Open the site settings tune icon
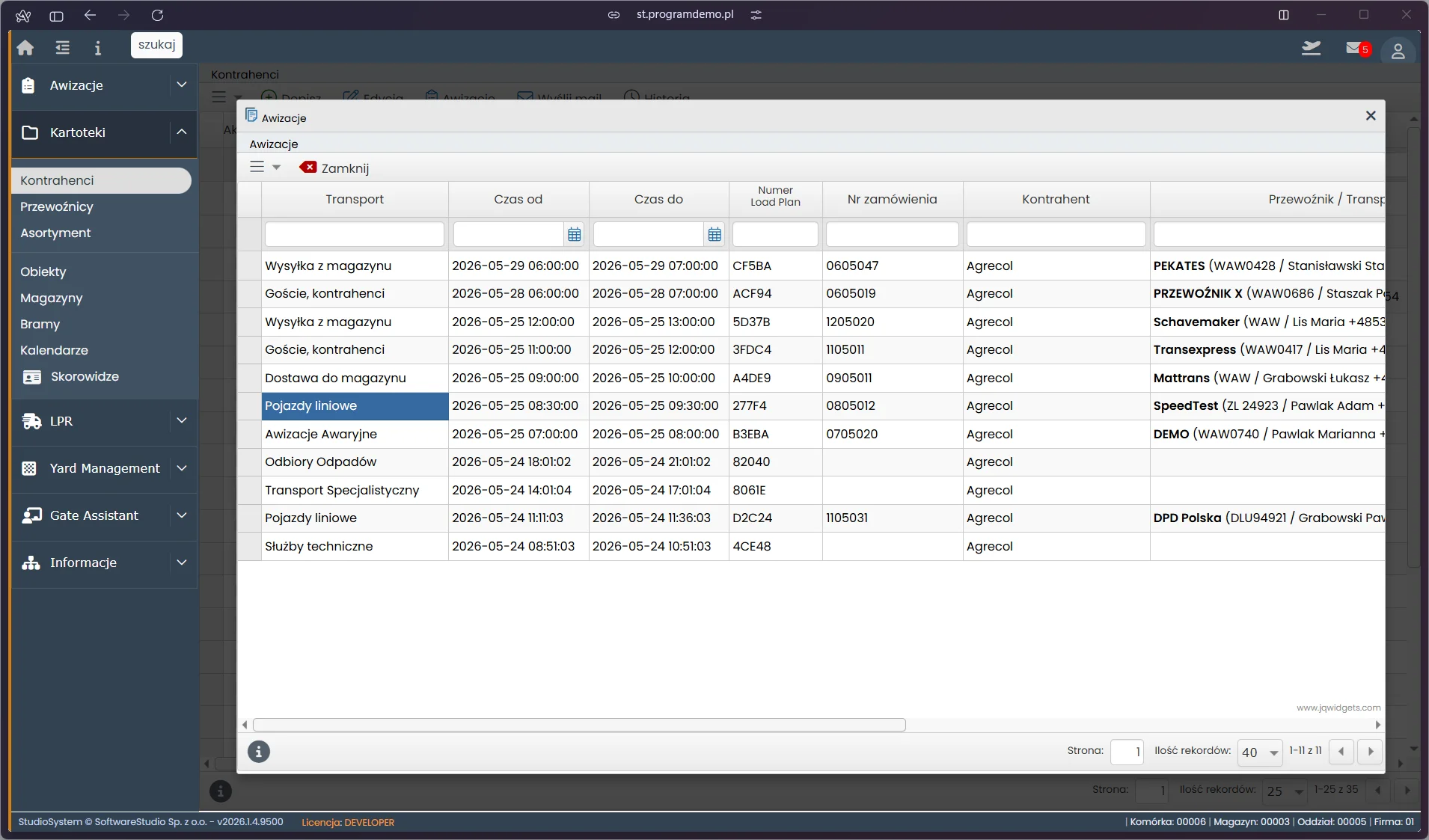Image resolution: width=1429 pixels, height=840 pixels. pos(756,15)
